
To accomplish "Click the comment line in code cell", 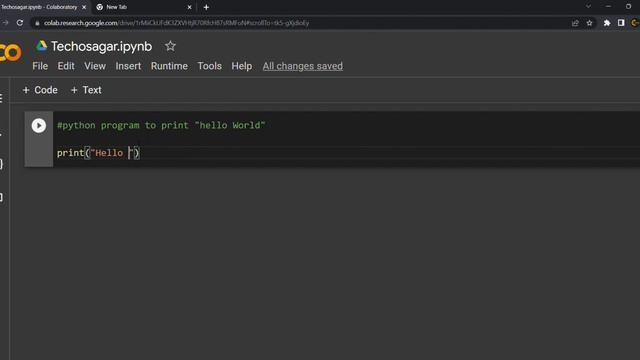I will point(161,125).
